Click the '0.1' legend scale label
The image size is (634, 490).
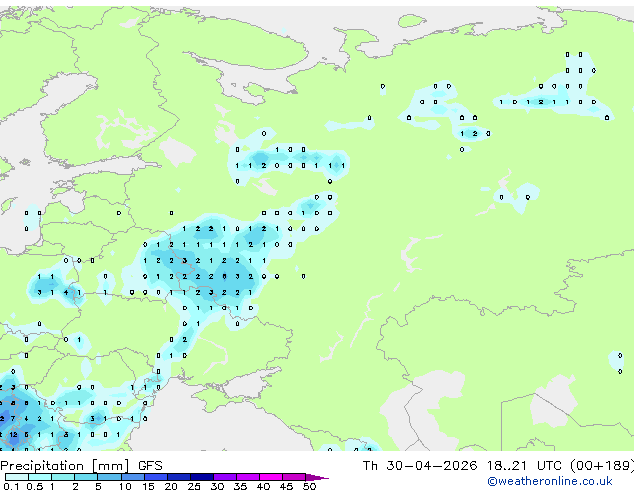[x=11, y=486]
